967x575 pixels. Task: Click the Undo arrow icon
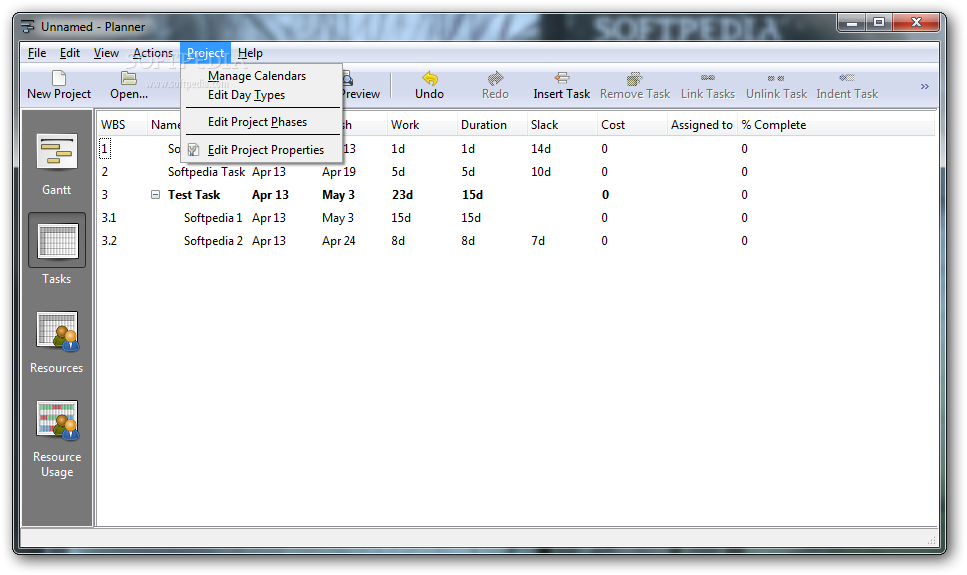coord(430,78)
